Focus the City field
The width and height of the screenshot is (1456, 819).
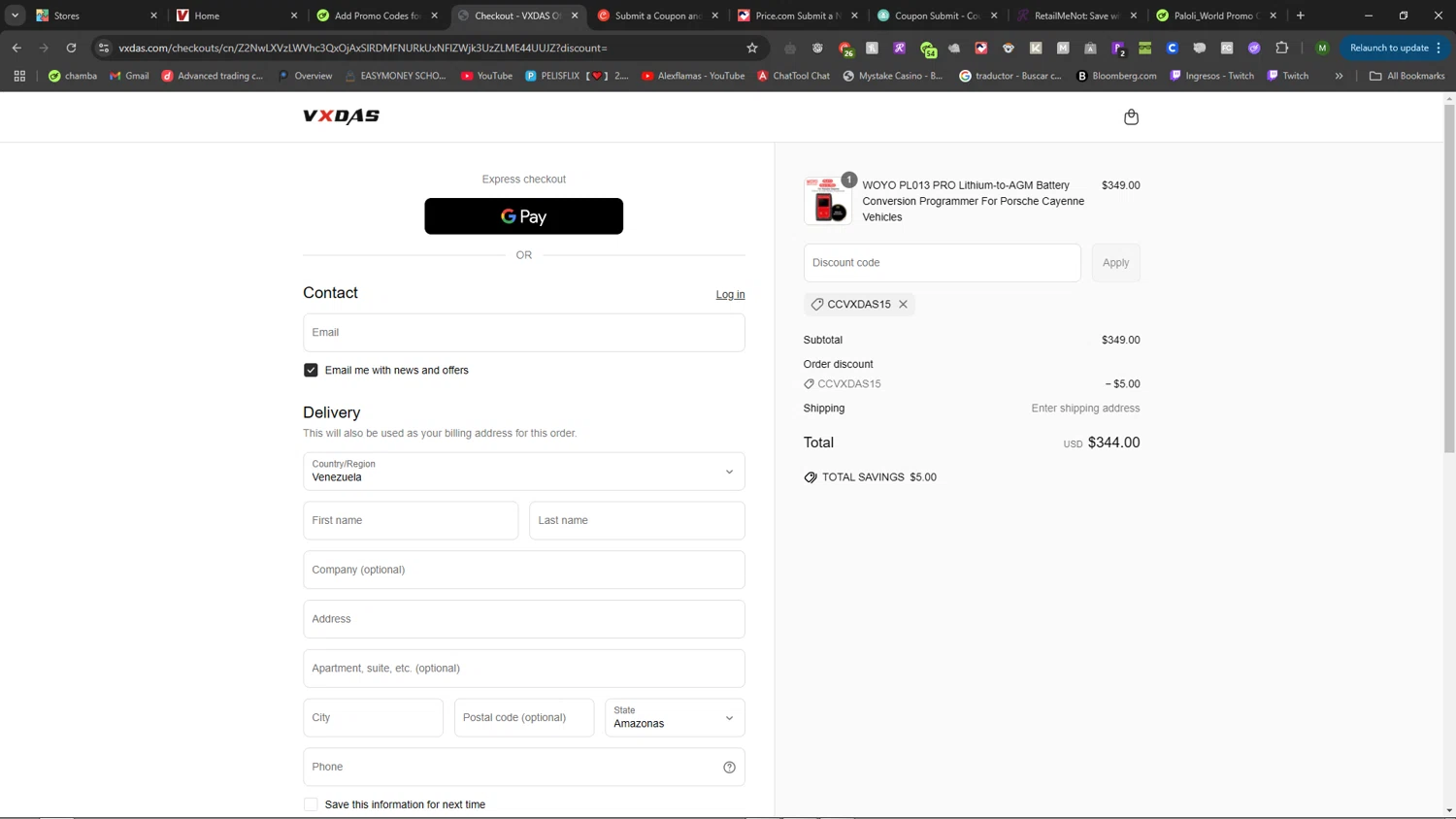click(x=373, y=718)
